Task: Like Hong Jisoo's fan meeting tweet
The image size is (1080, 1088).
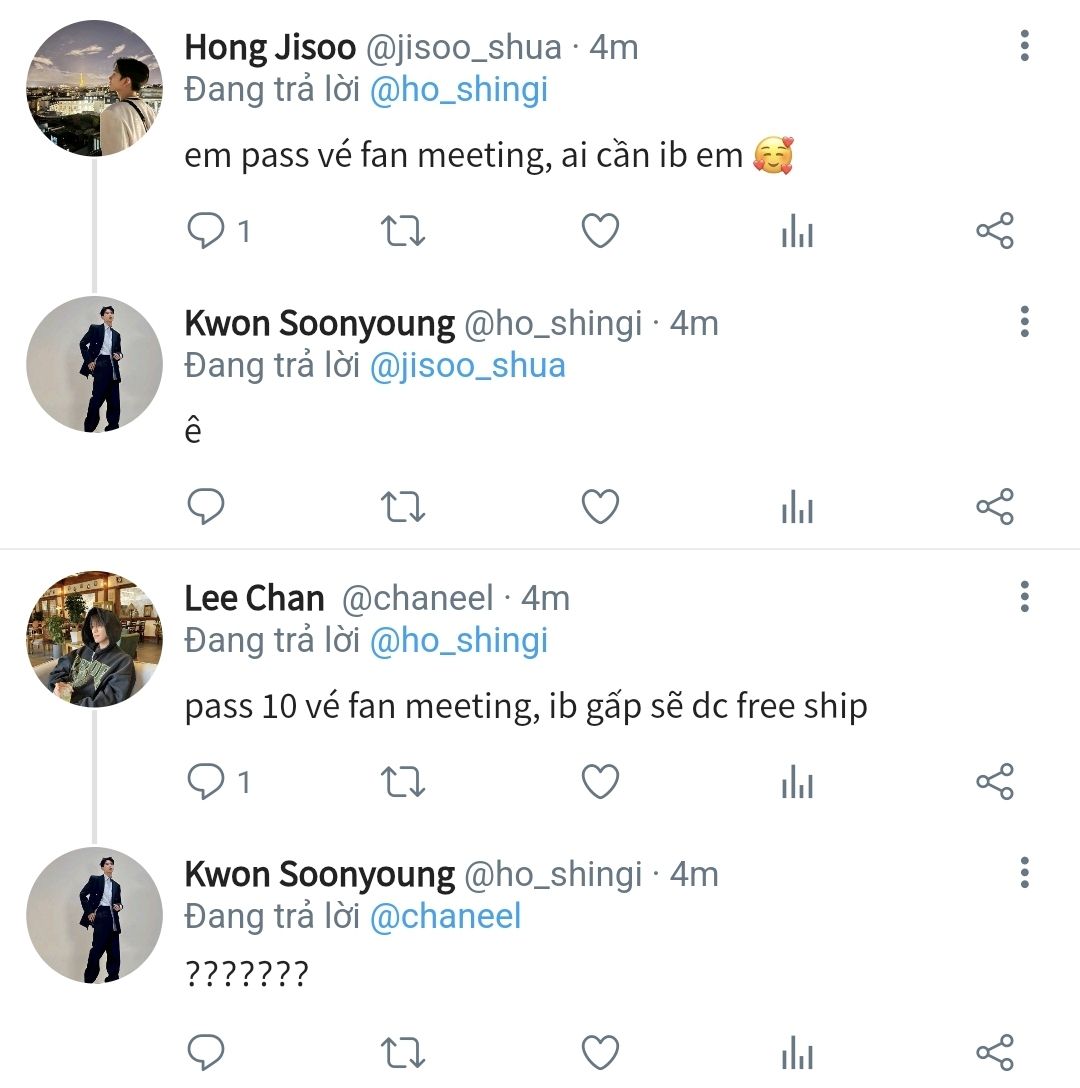Action: [600, 231]
